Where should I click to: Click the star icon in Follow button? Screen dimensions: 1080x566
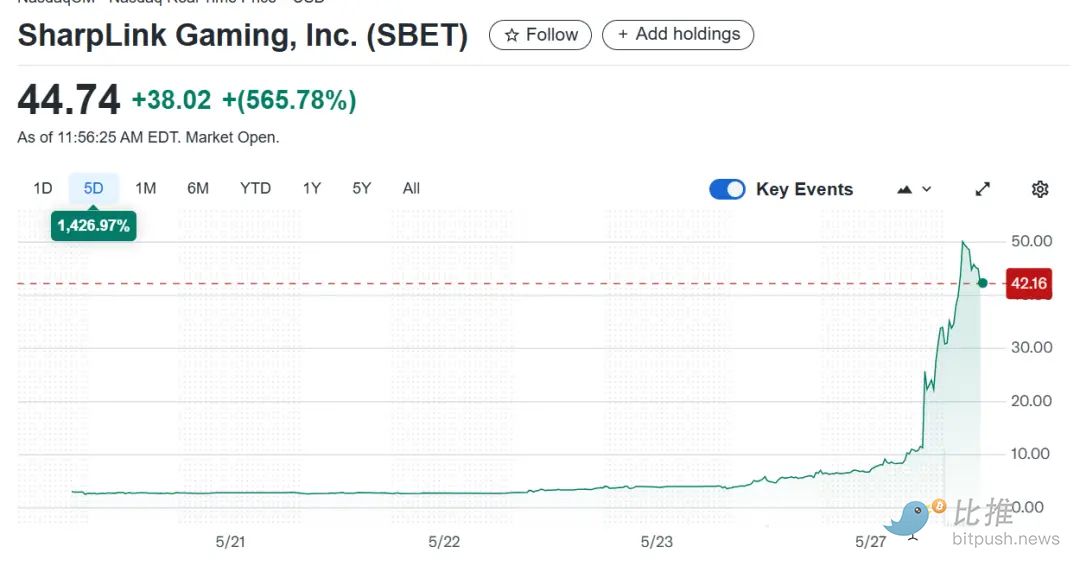[x=512, y=35]
